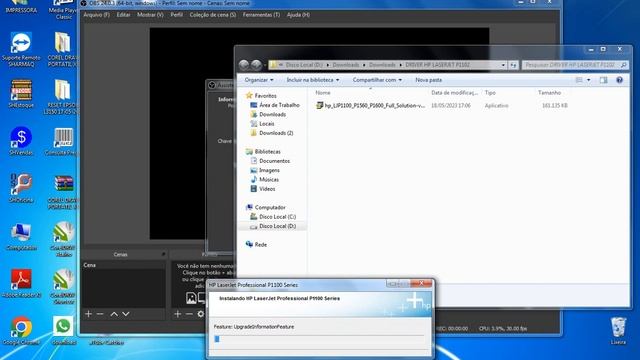Sort files by Tamanho column header
This screenshot has height=360, width=640.
tap(549, 93)
